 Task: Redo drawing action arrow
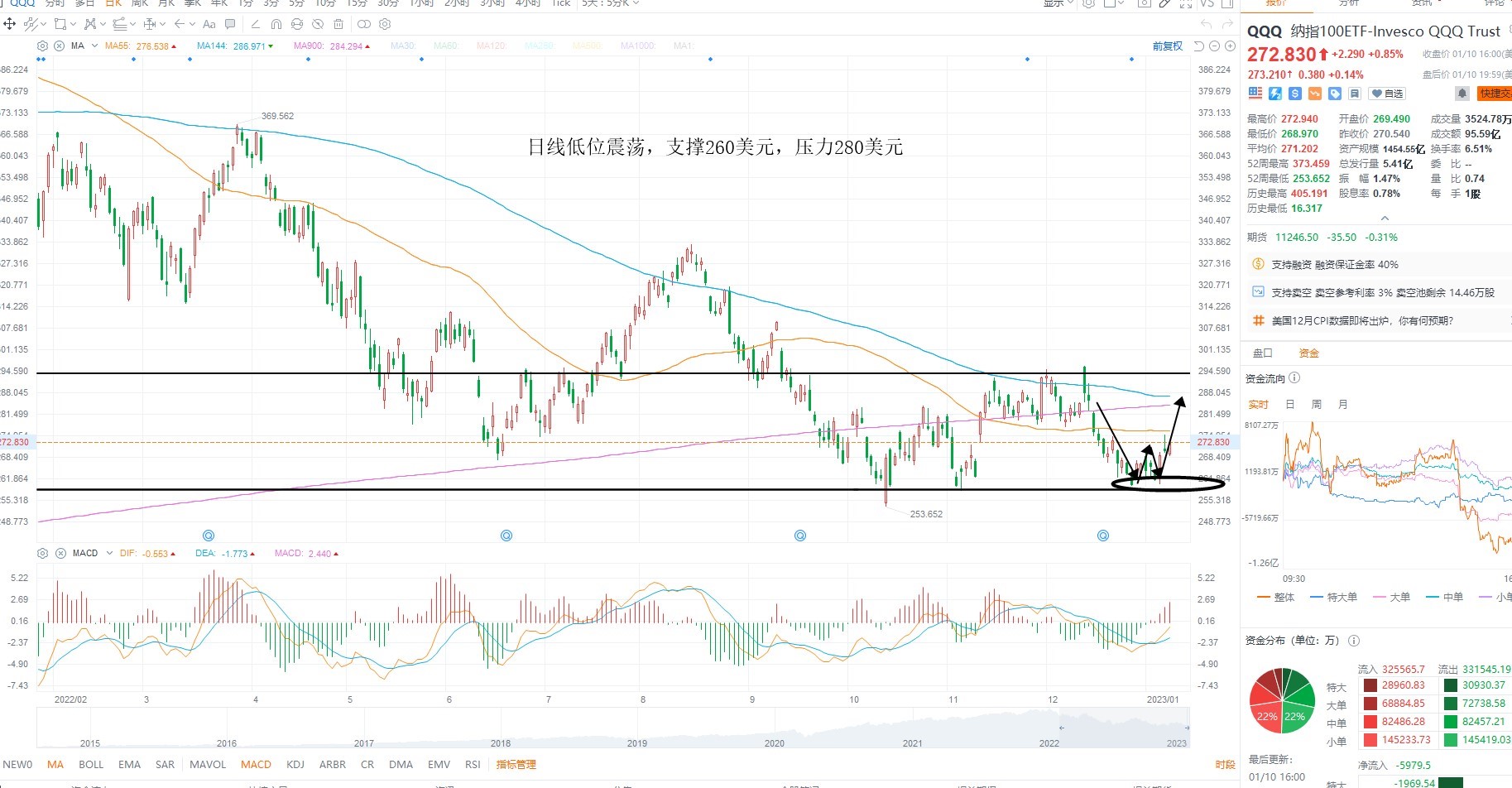click(1228, 24)
